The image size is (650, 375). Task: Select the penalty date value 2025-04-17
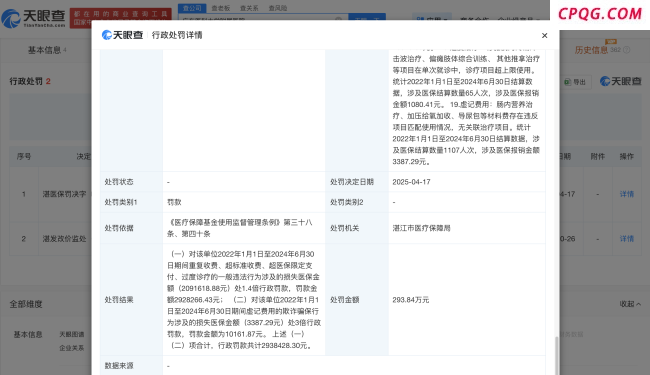pos(411,182)
